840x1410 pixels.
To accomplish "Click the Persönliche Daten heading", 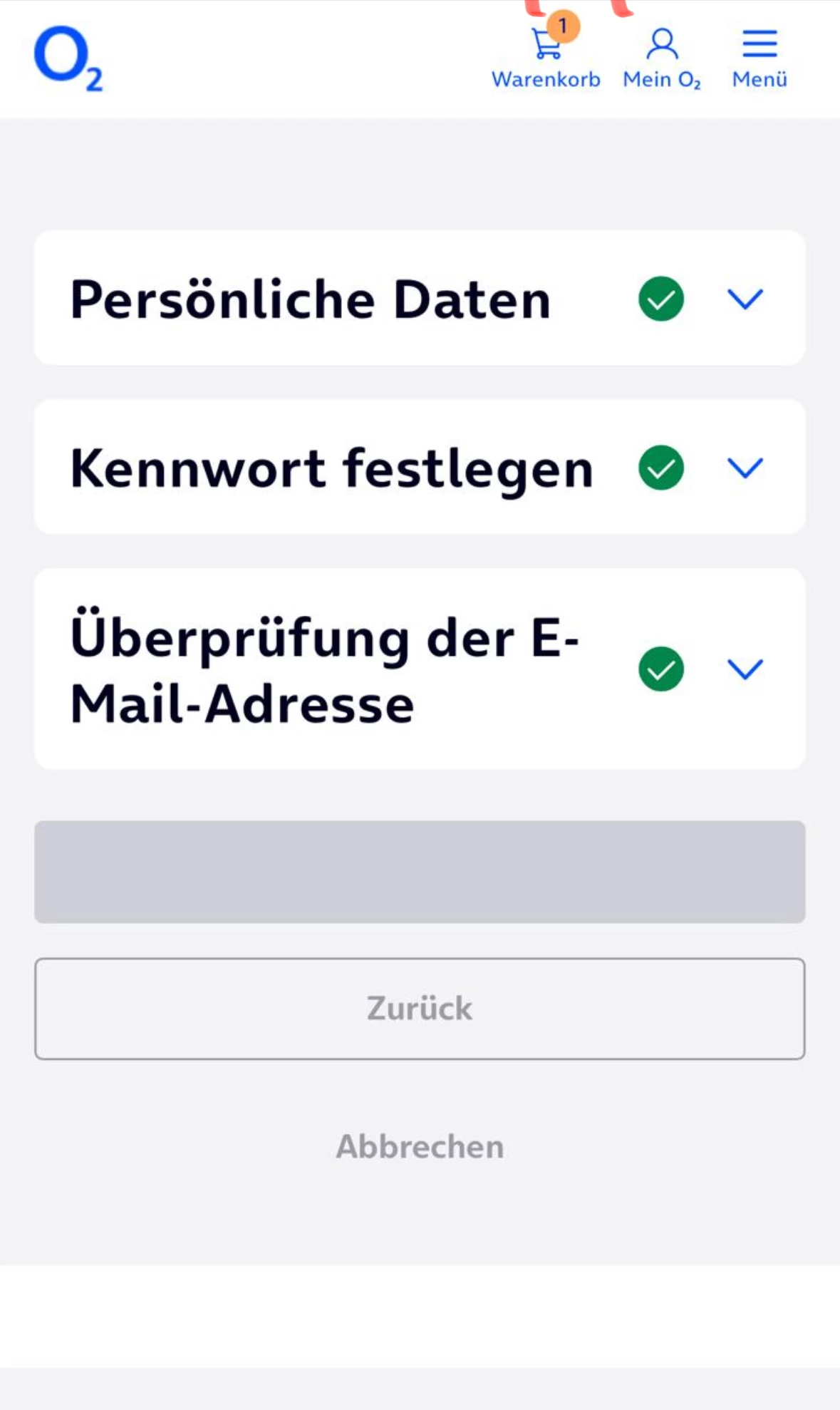I will 311,299.
